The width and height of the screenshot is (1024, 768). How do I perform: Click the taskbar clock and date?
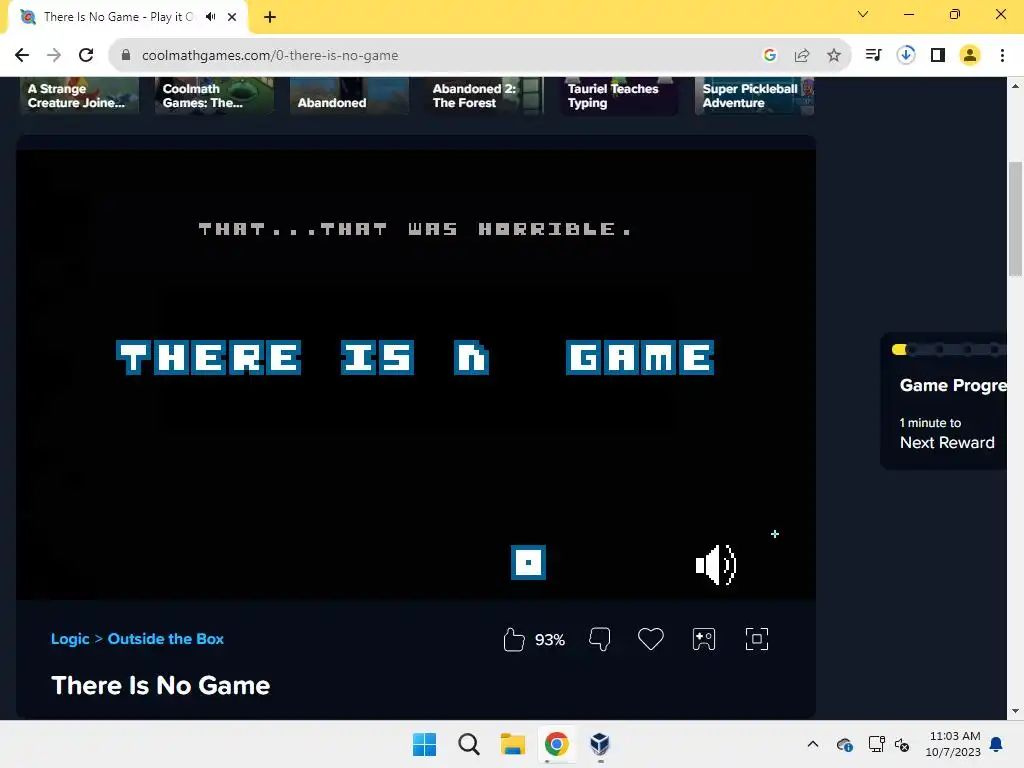[x=953, y=744]
